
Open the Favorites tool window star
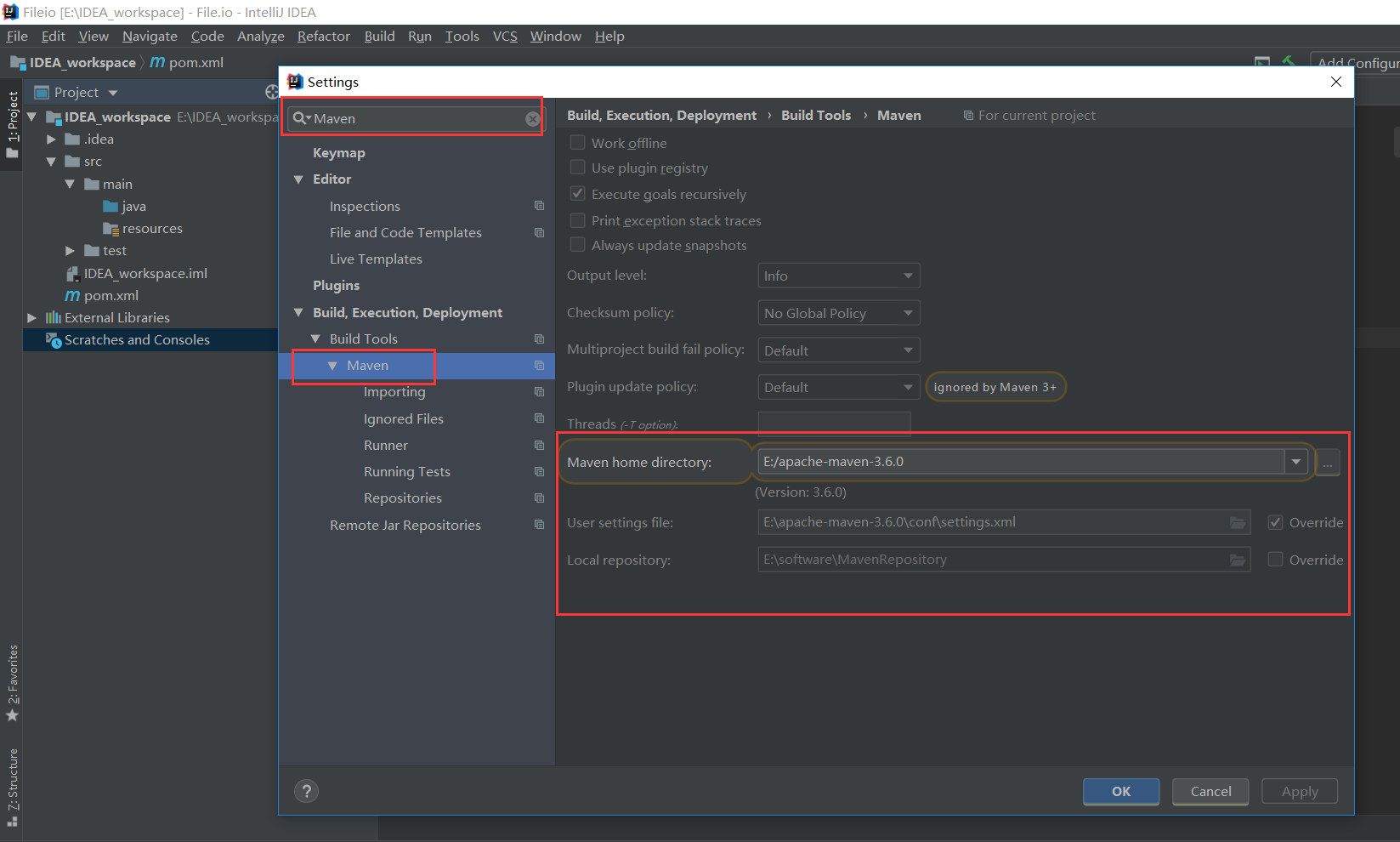(x=12, y=715)
